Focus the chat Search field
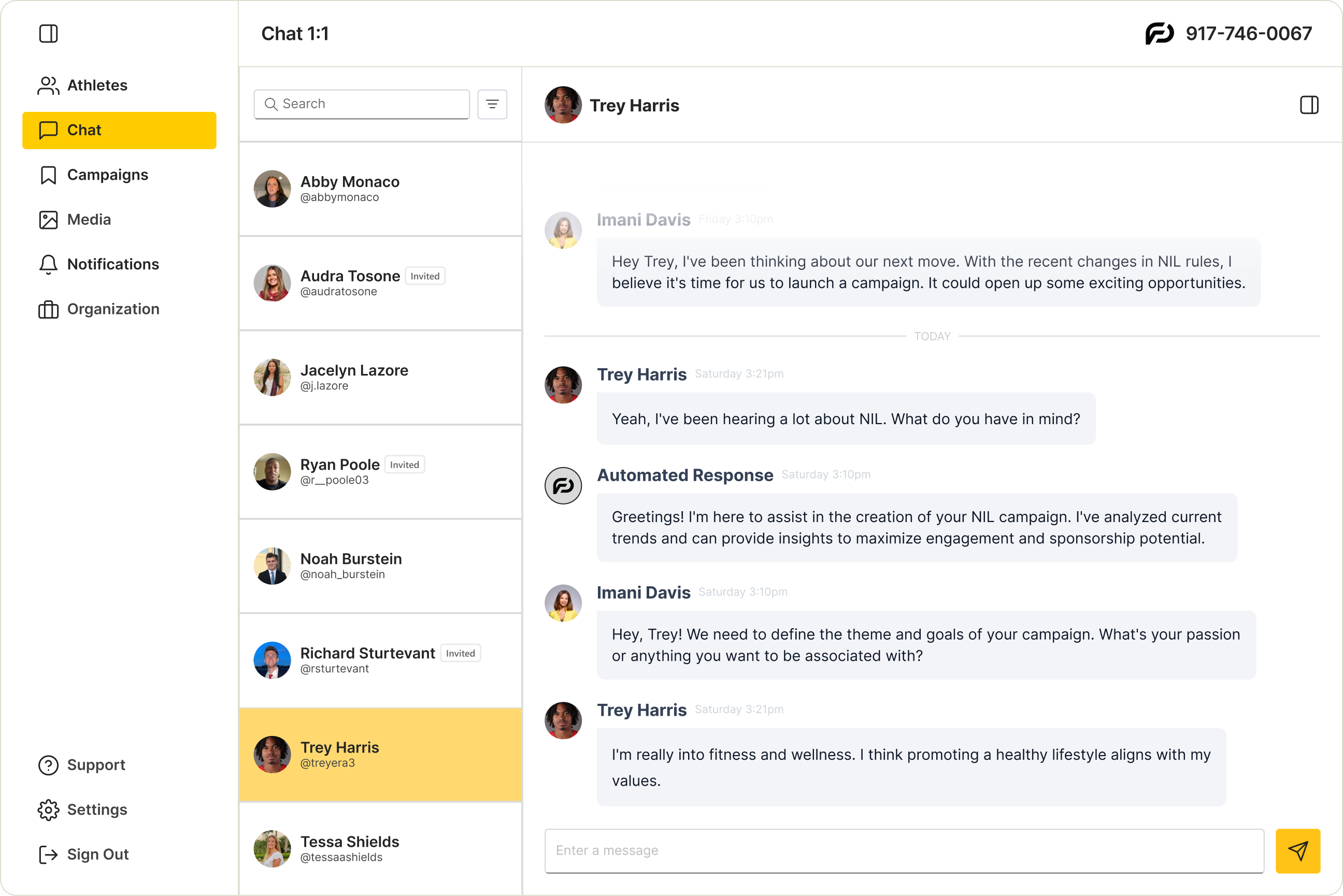 [x=362, y=104]
